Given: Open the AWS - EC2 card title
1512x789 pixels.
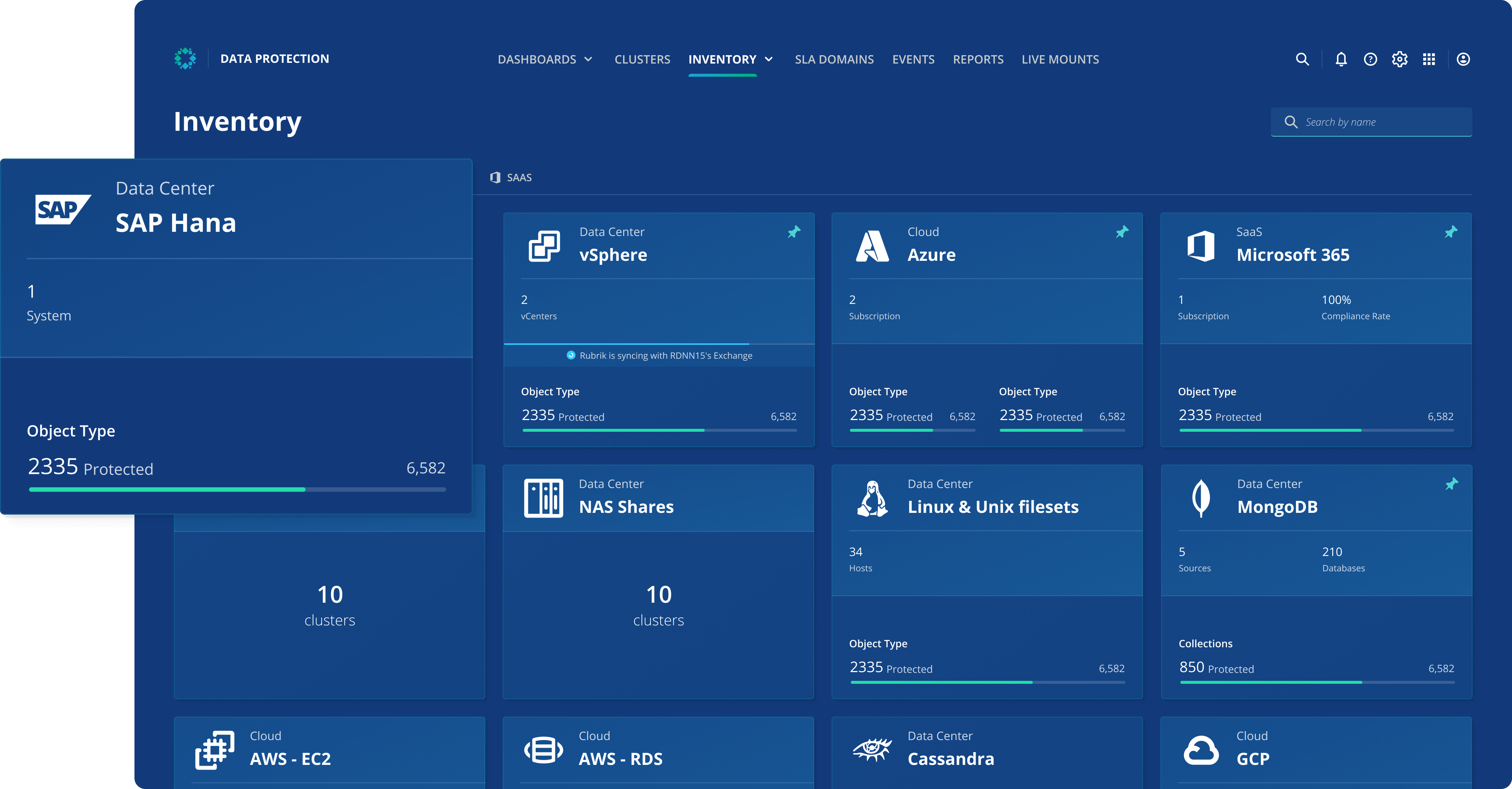Looking at the screenshot, I should tap(290, 759).
